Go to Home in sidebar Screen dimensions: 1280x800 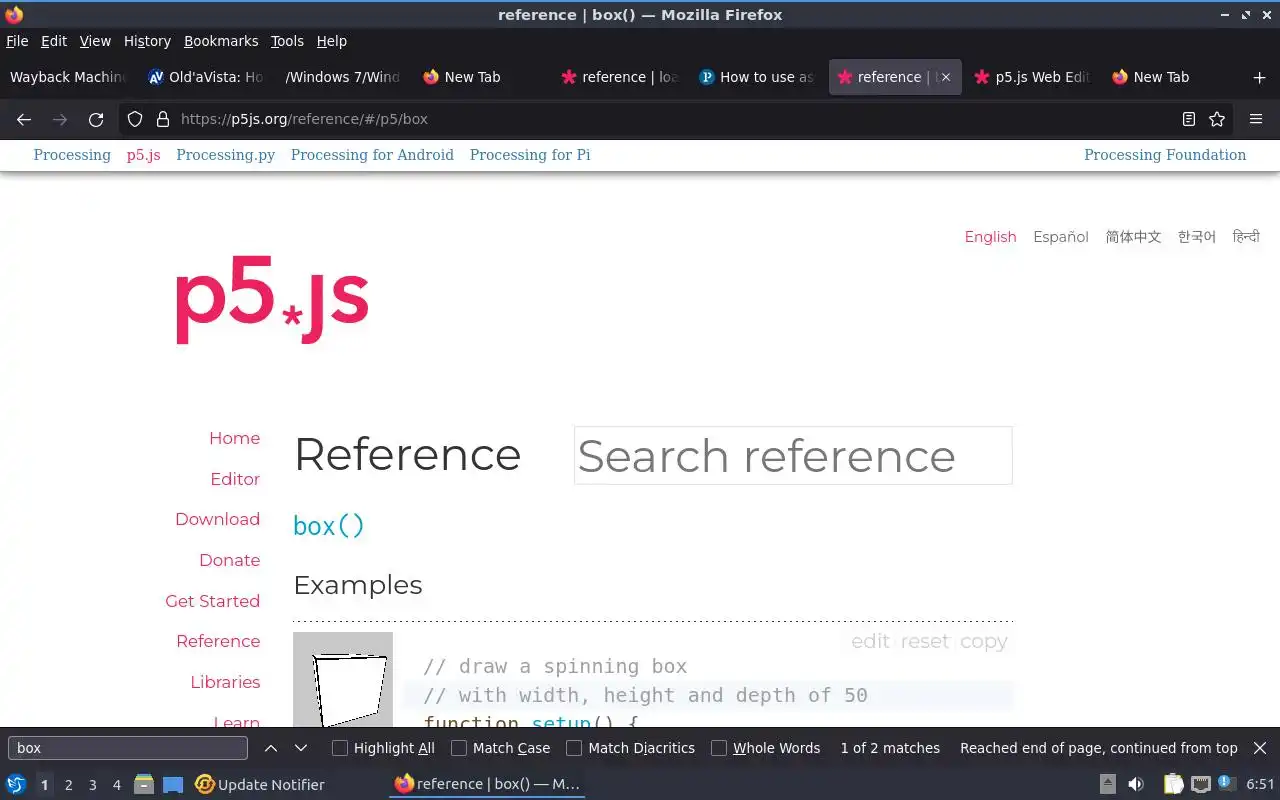(x=235, y=438)
